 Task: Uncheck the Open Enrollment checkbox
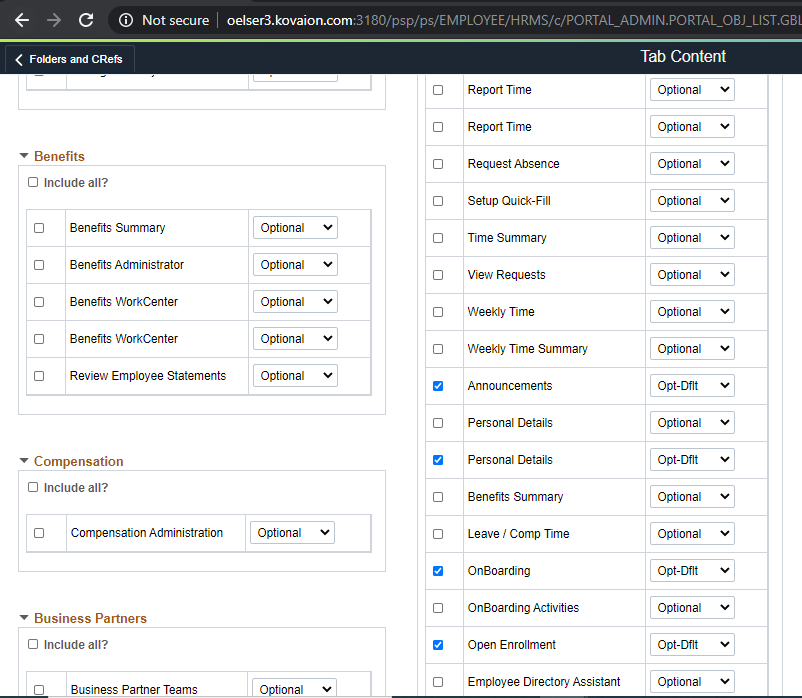[x=438, y=645]
